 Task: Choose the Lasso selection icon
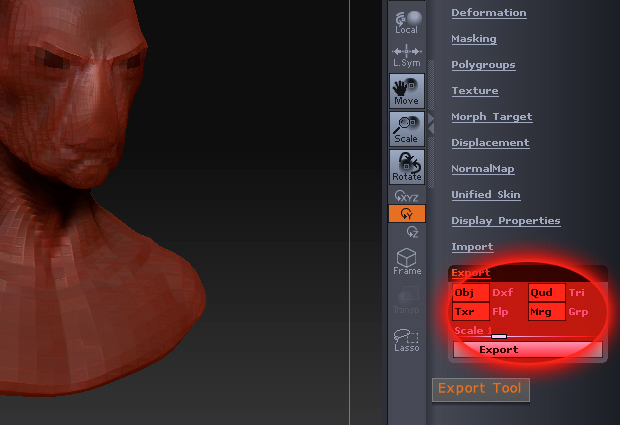point(406,340)
